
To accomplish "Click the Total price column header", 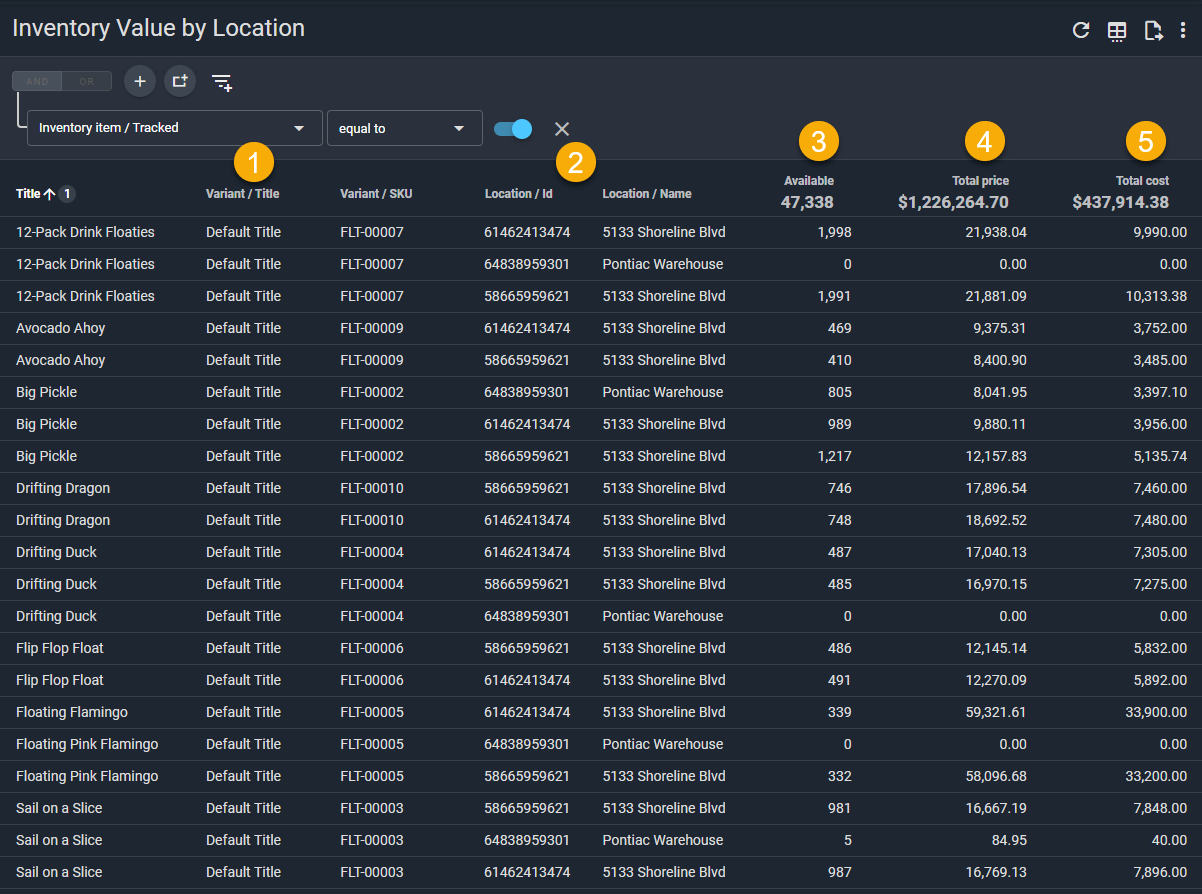I will (x=980, y=181).
